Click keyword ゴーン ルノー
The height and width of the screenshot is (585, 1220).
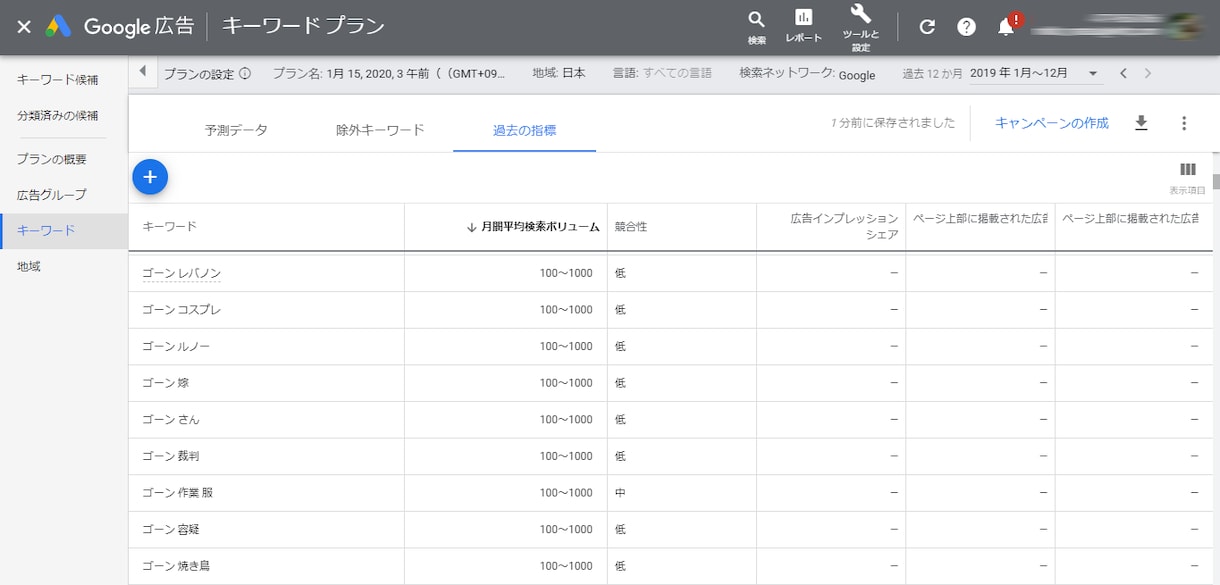click(x=176, y=347)
